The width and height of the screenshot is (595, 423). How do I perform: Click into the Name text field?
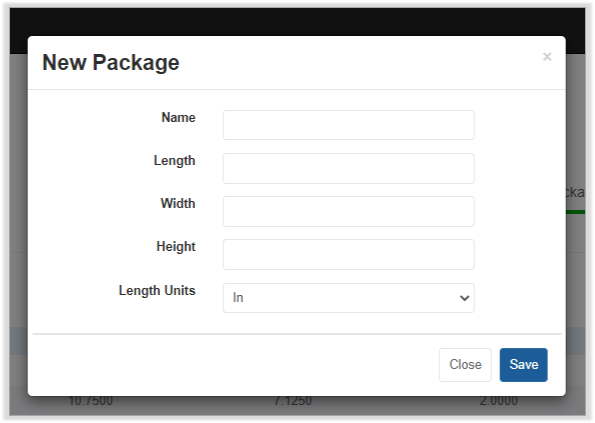pyautogui.click(x=348, y=125)
